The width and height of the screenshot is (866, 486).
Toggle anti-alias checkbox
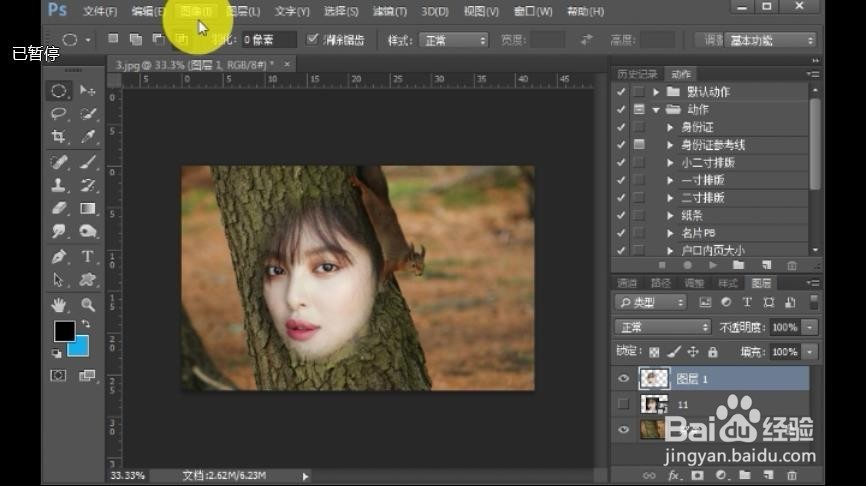point(313,39)
